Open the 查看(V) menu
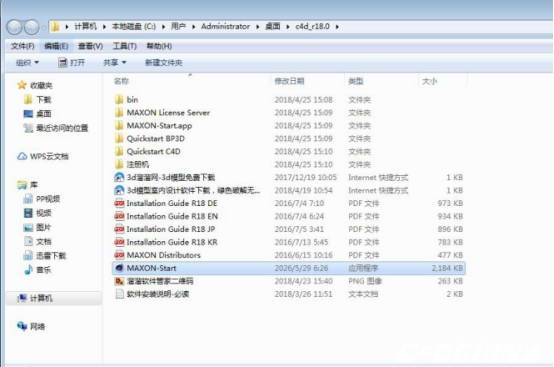 click(x=90, y=46)
